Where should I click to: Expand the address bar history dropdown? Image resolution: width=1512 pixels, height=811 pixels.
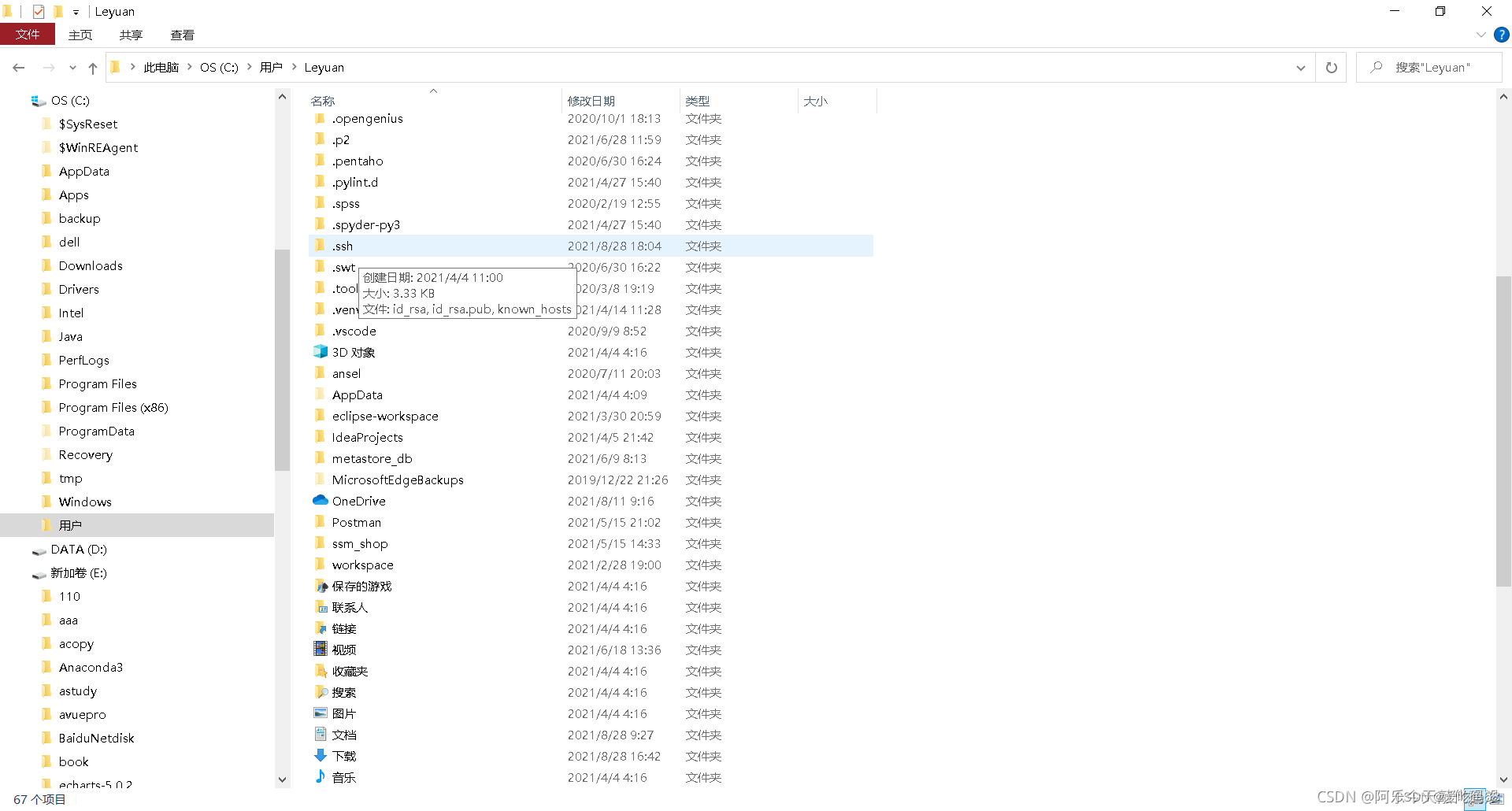1301,68
